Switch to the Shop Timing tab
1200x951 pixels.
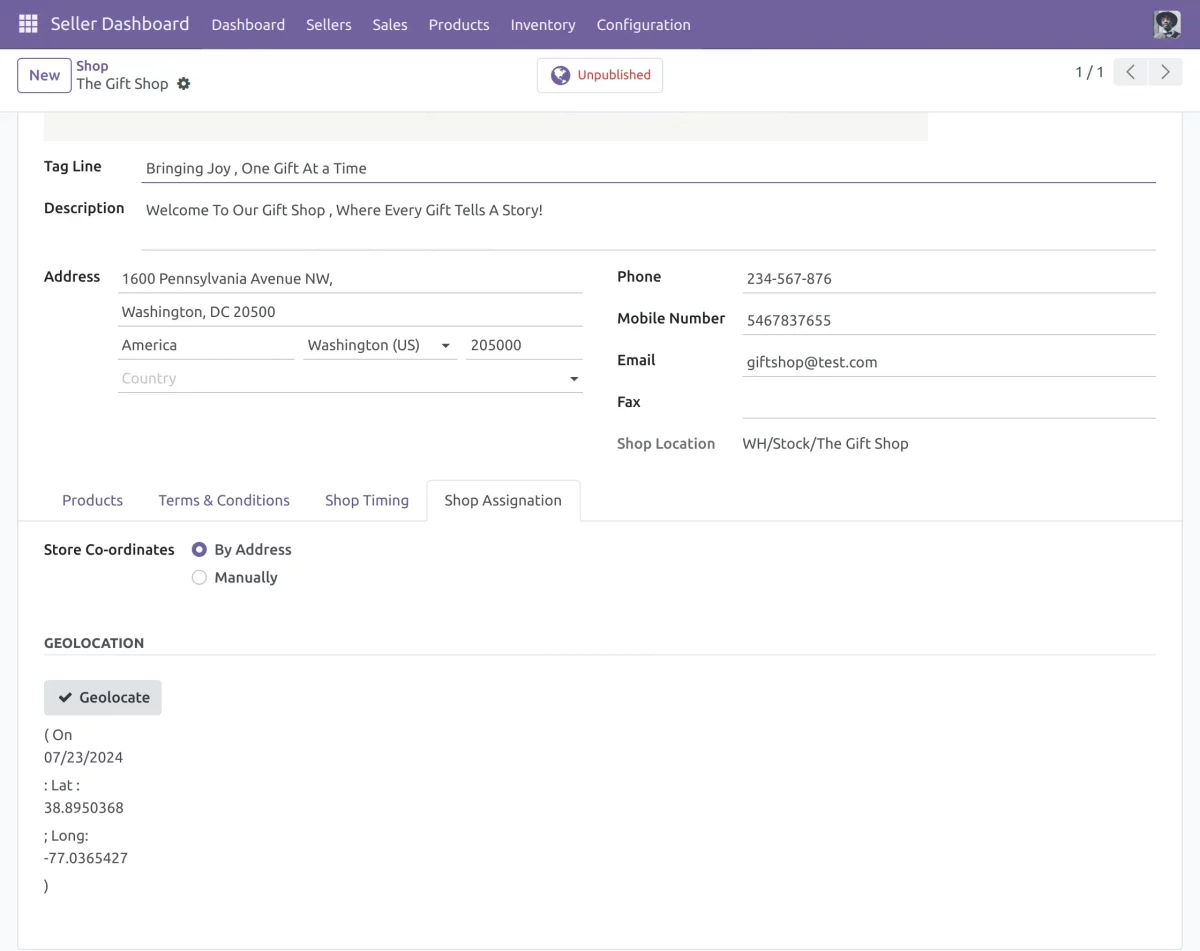pyautogui.click(x=366, y=500)
